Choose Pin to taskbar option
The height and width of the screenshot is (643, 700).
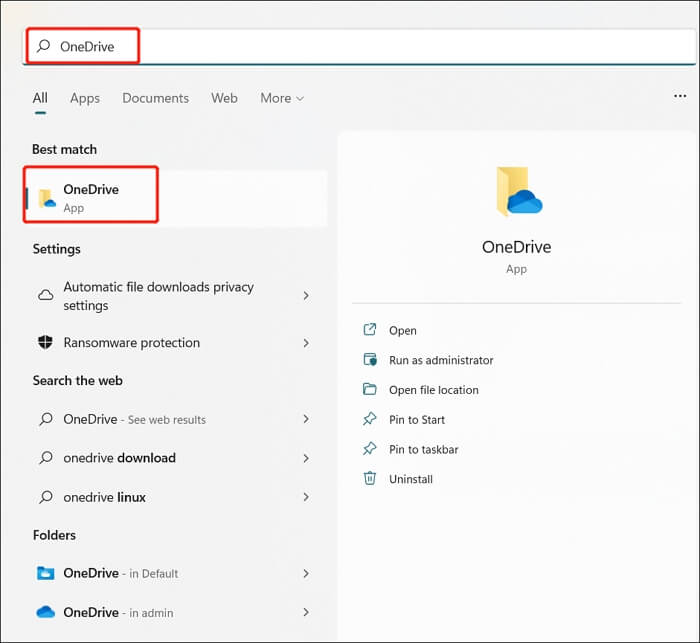tap(423, 450)
